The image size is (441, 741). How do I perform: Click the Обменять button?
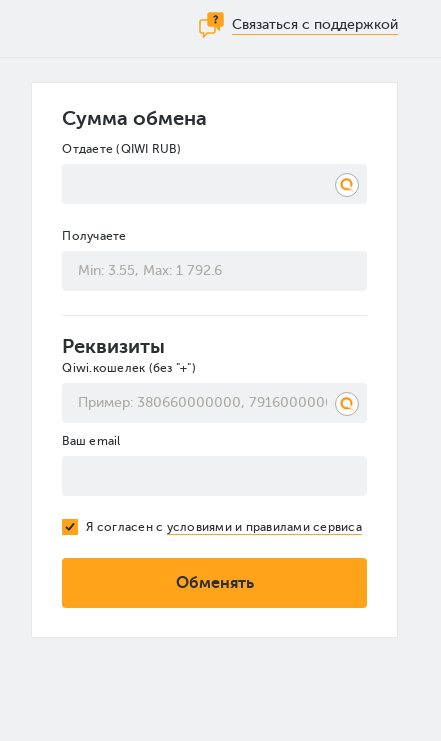coord(215,583)
